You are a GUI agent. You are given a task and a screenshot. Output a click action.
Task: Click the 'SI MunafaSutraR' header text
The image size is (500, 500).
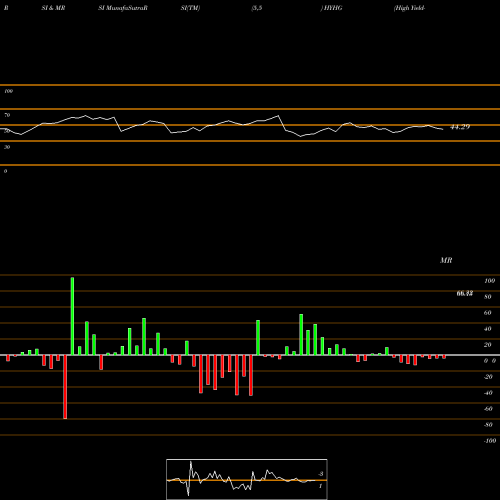click(x=123, y=8)
